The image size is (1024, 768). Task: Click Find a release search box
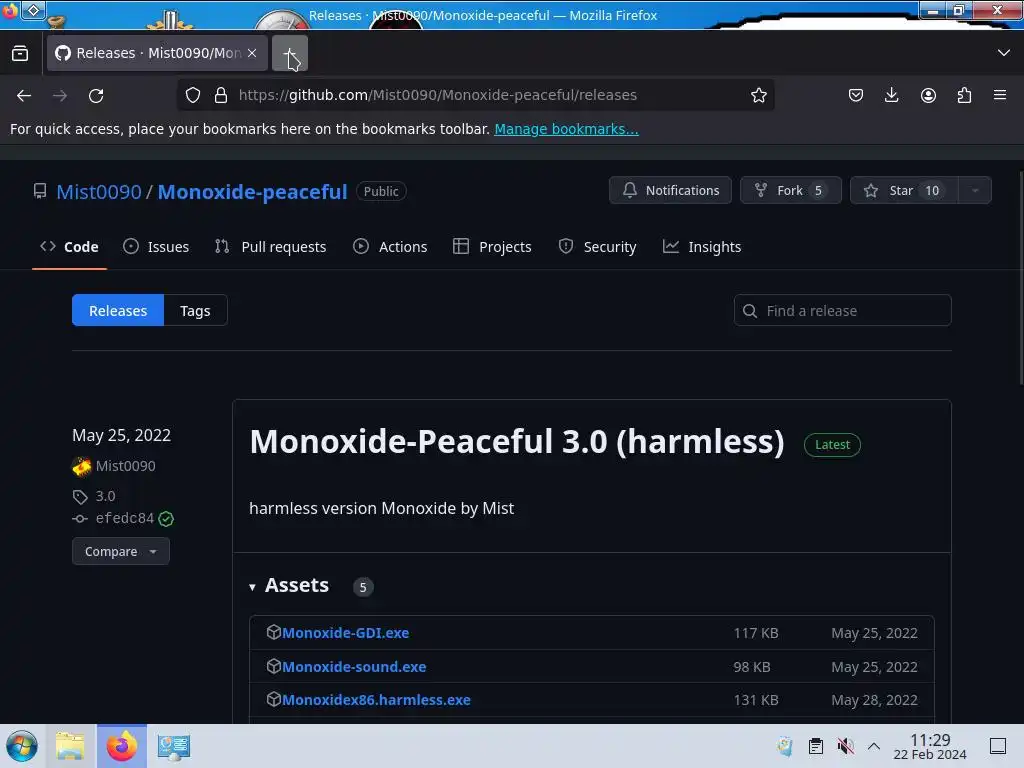tap(842, 310)
